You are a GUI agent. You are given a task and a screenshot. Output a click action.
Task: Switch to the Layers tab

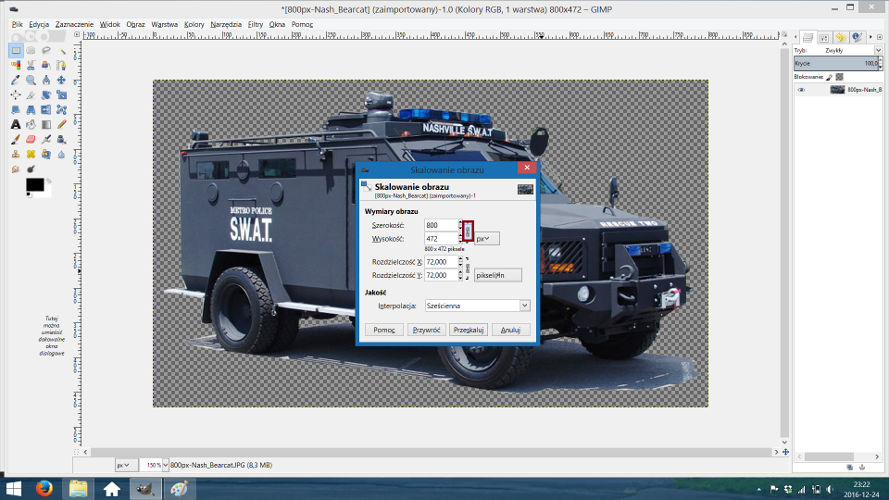[808, 37]
